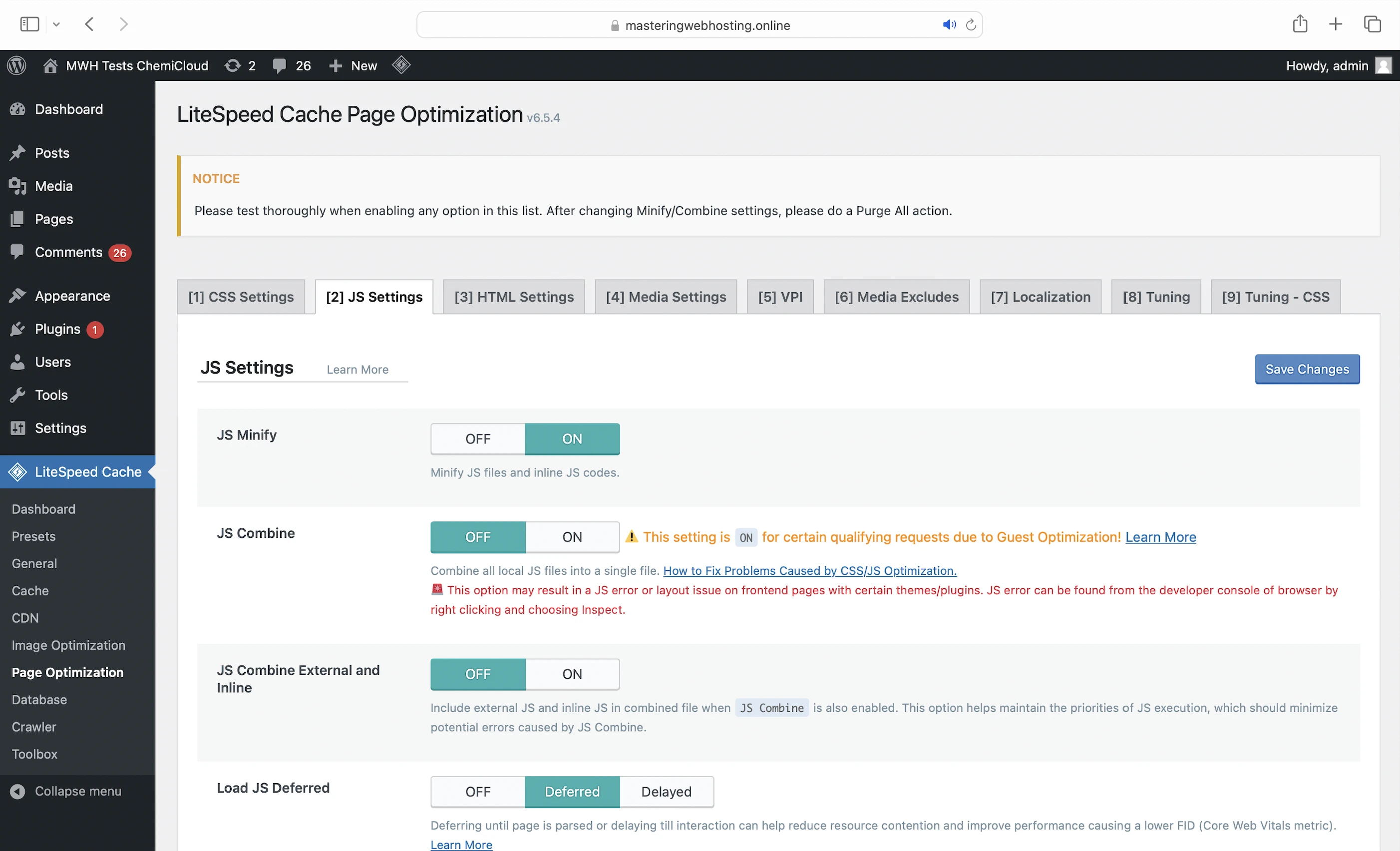Expand the Safari sidebar dropdown chevron
The width and height of the screenshot is (1400, 851).
[x=56, y=24]
